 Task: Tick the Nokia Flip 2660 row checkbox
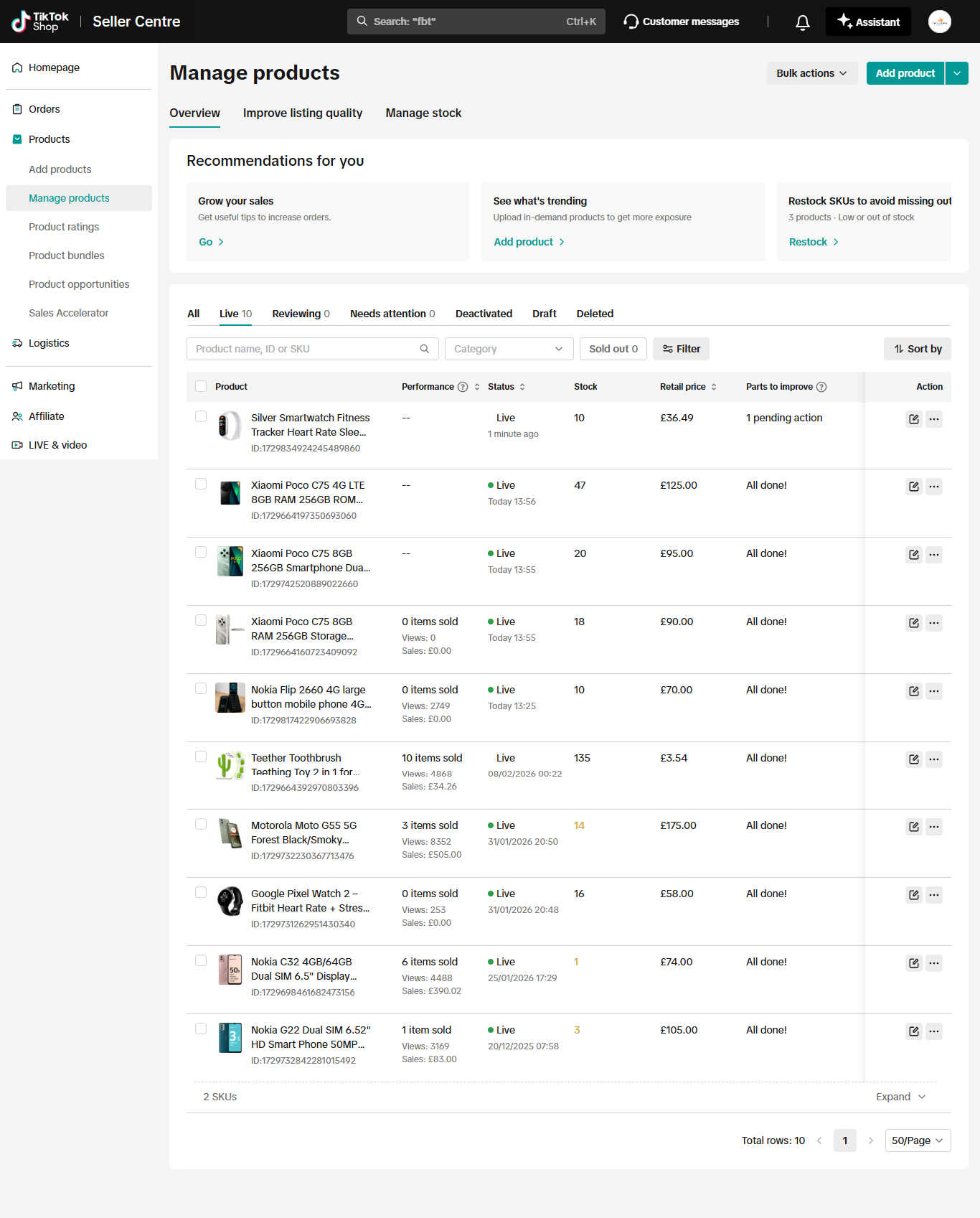pyautogui.click(x=201, y=688)
